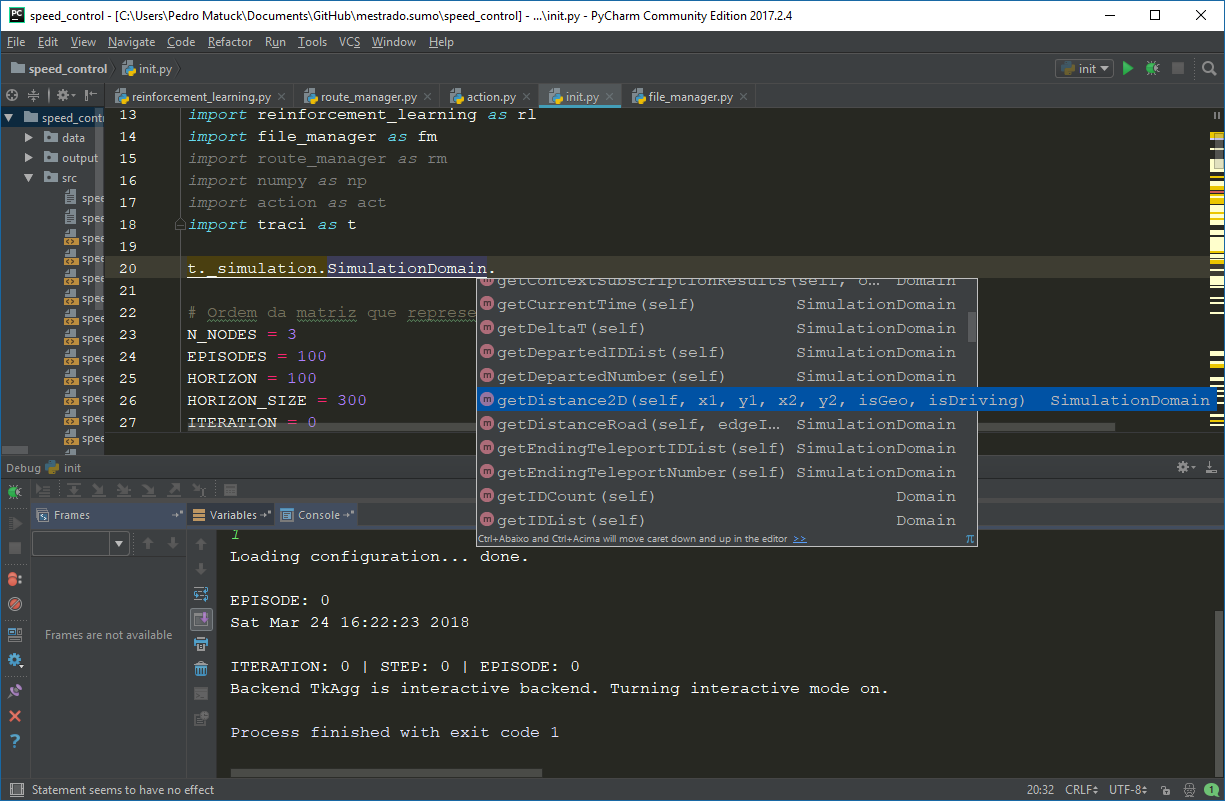Close the debug tab with red X

(15, 716)
